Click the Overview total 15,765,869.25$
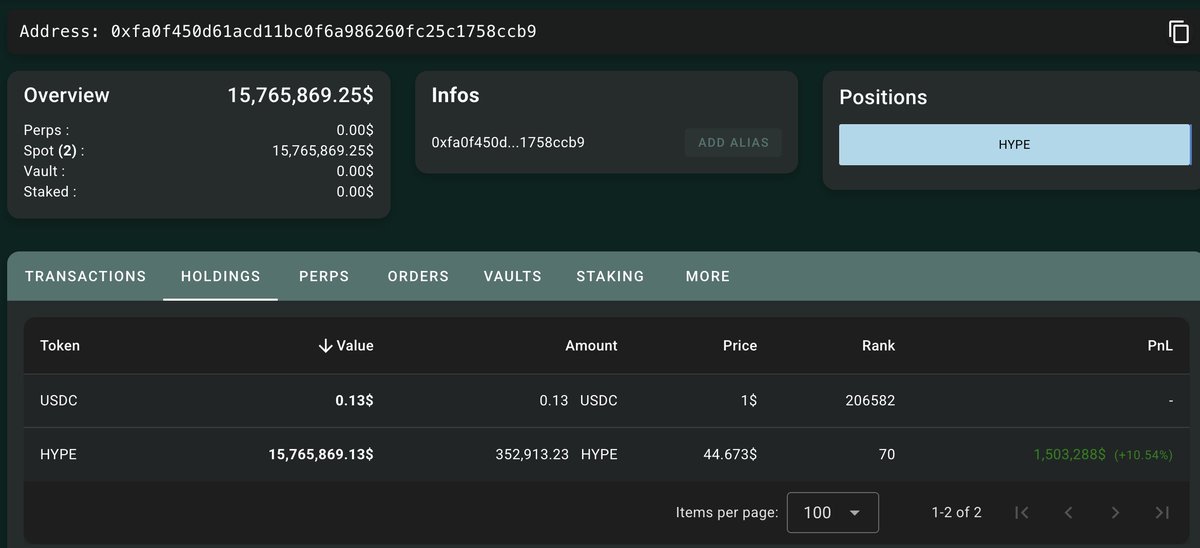Image resolution: width=1200 pixels, height=548 pixels. (301, 96)
